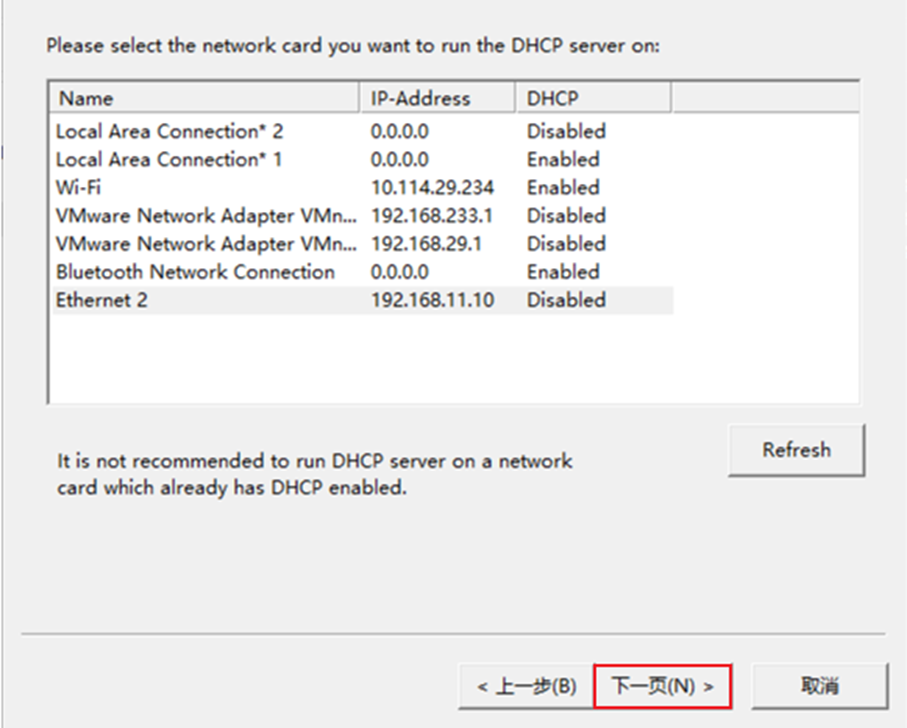The image size is (907, 728).
Task: Sort list by IP-Address column header
Action: point(437,98)
